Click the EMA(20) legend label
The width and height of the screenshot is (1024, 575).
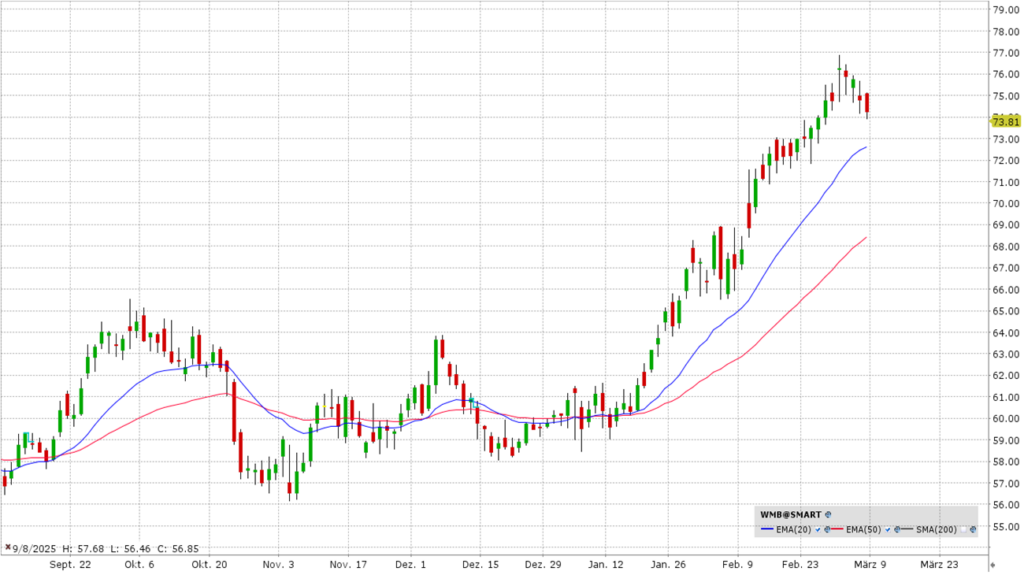[x=793, y=529]
